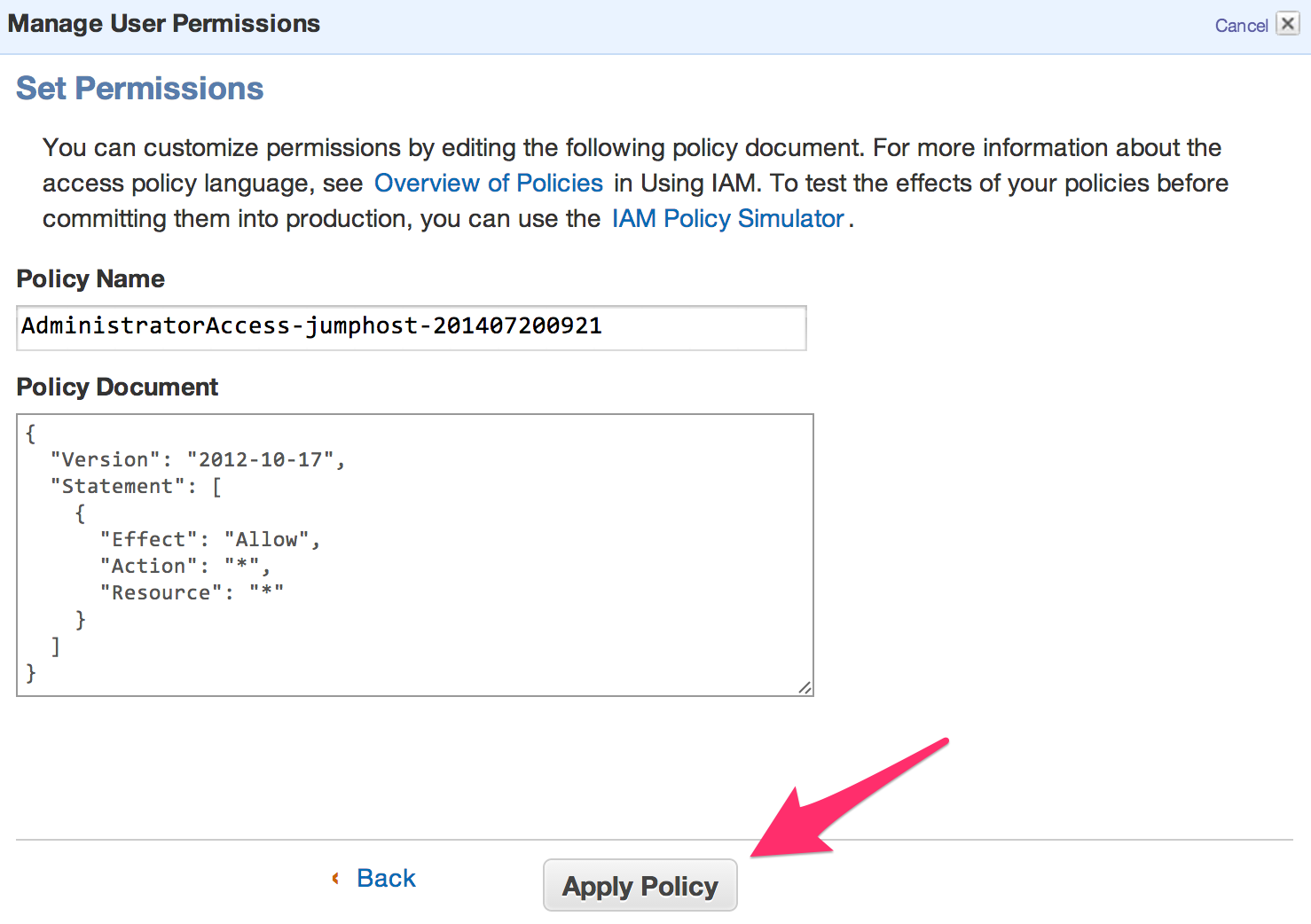Click the Policy Document label

pyautogui.click(x=117, y=387)
